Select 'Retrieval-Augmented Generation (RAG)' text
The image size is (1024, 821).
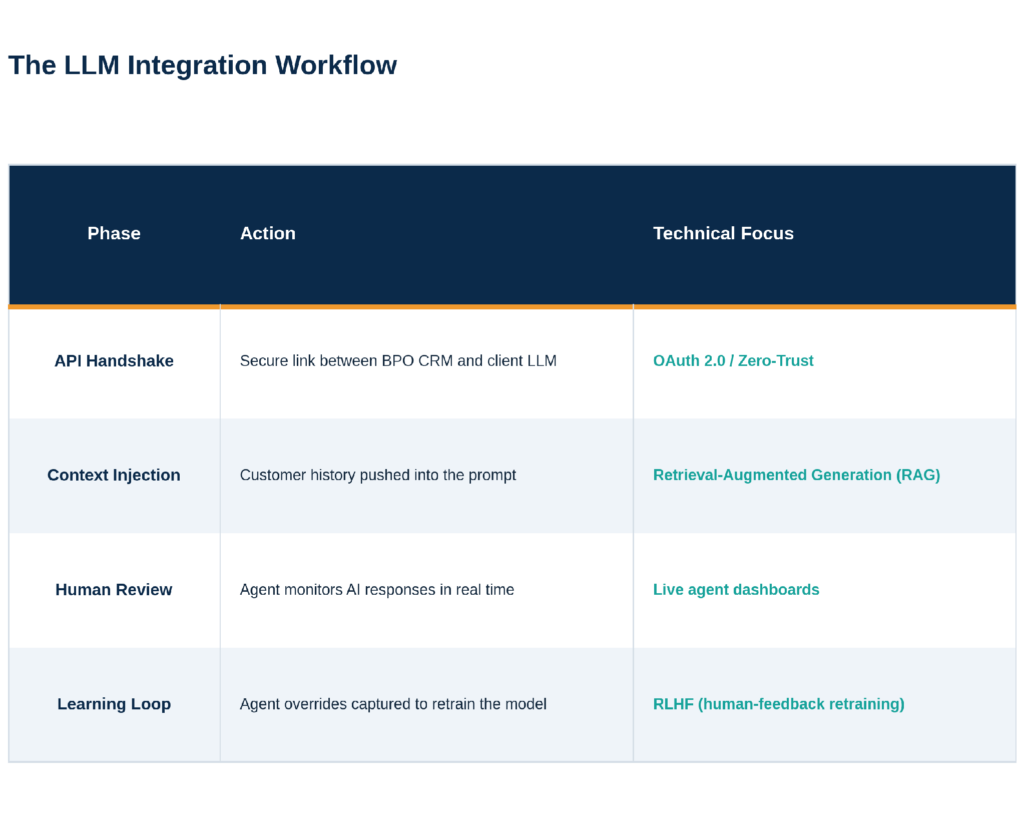coord(797,475)
